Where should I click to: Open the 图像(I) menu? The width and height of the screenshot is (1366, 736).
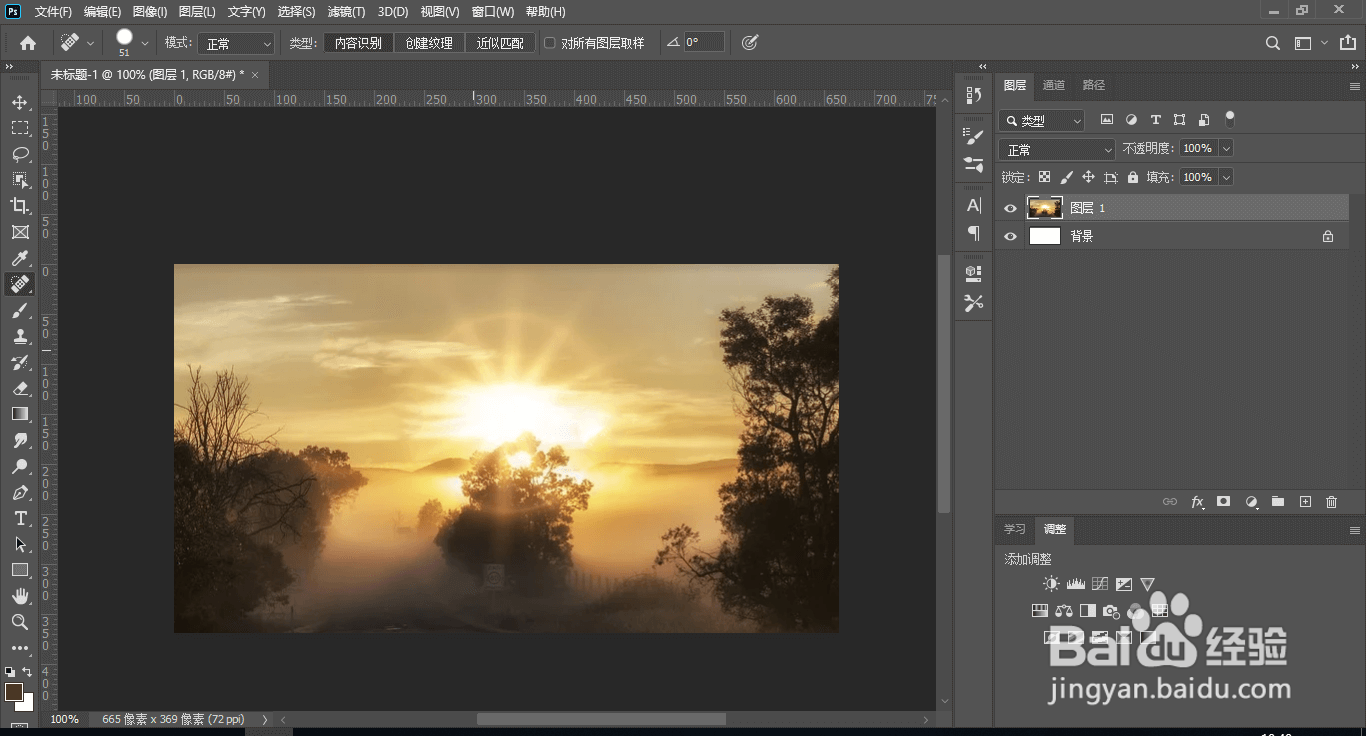[150, 12]
